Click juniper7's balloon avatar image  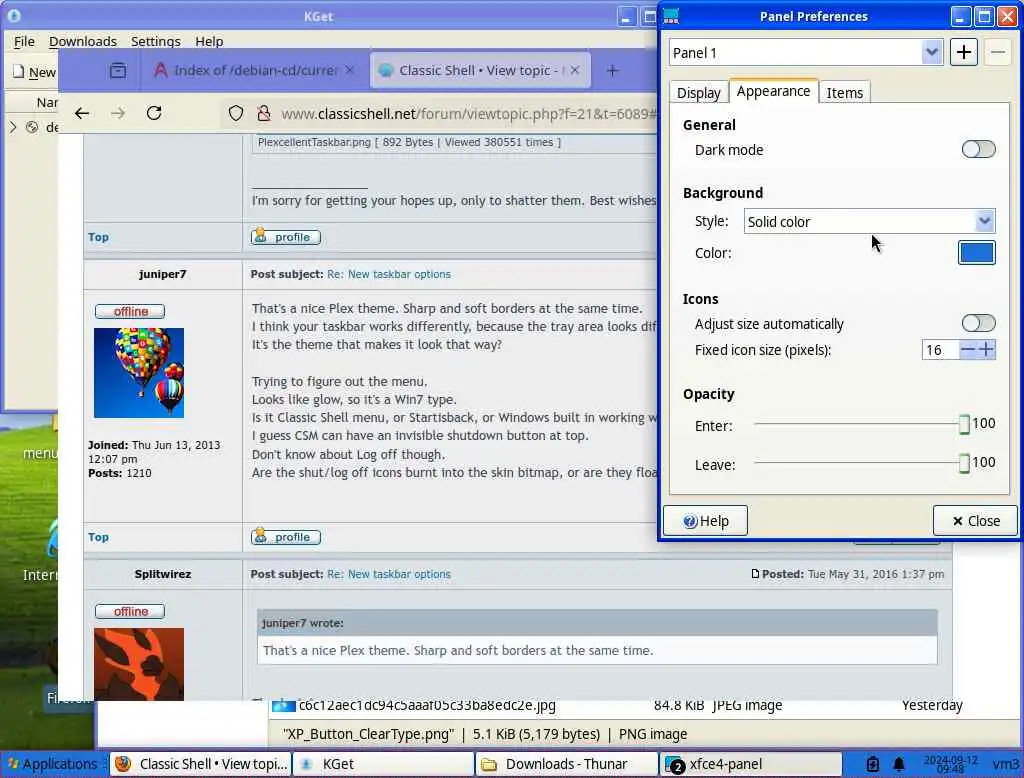pyautogui.click(x=139, y=373)
